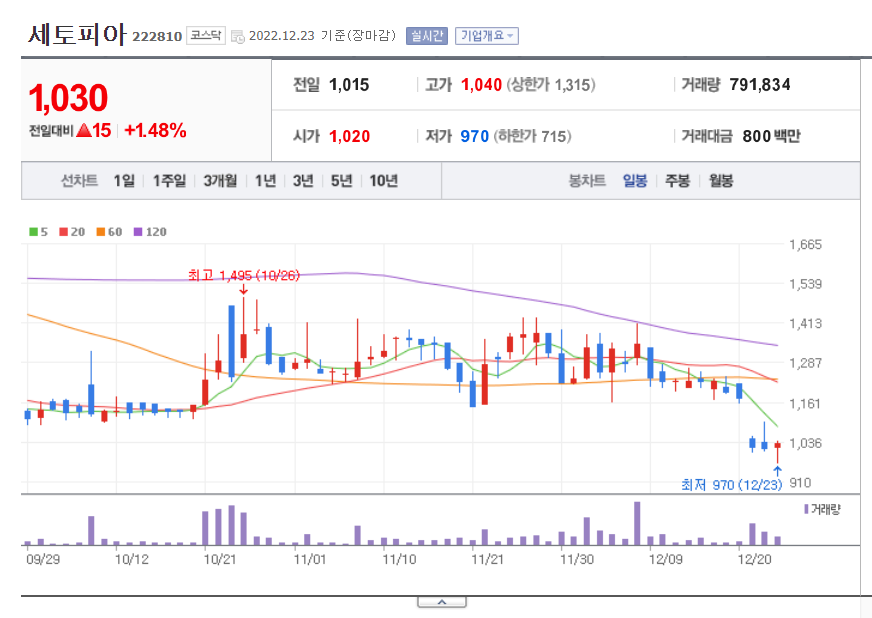
Task: Click the +1.48% change rate
Action: [155, 131]
